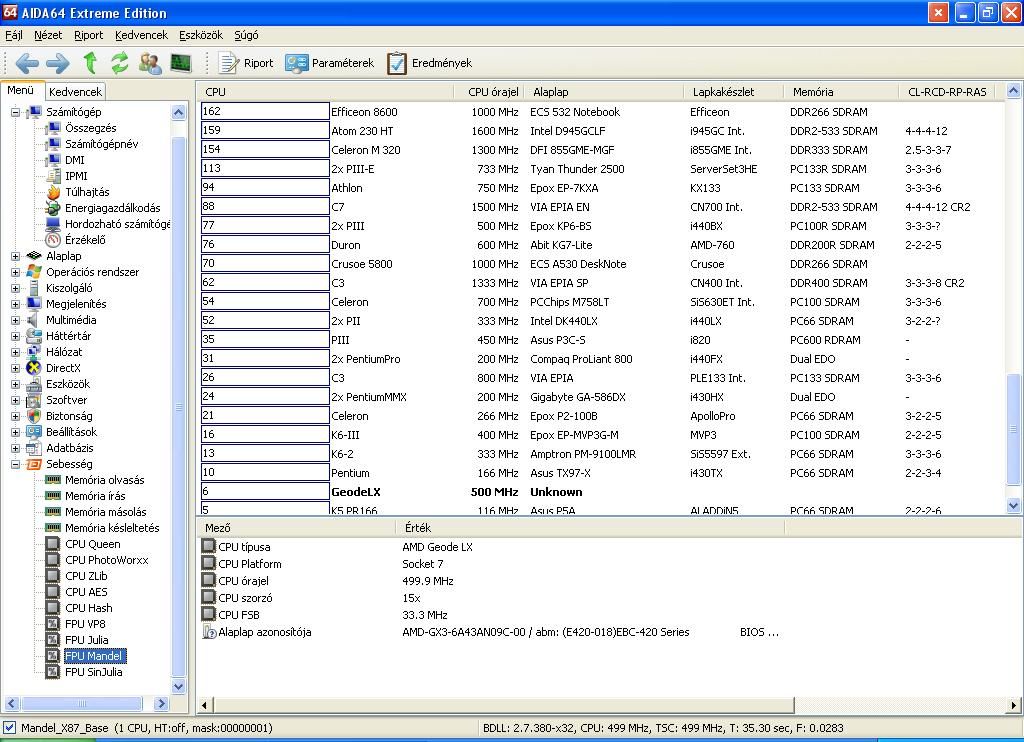Click the Back arrow toolbar icon
This screenshot has height=742, width=1024.
coord(27,63)
